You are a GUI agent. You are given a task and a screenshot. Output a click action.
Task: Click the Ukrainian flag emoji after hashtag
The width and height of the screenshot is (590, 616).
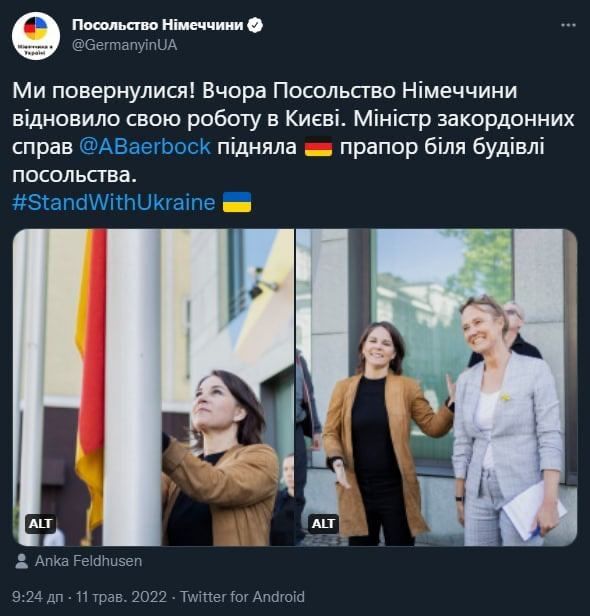(237, 202)
